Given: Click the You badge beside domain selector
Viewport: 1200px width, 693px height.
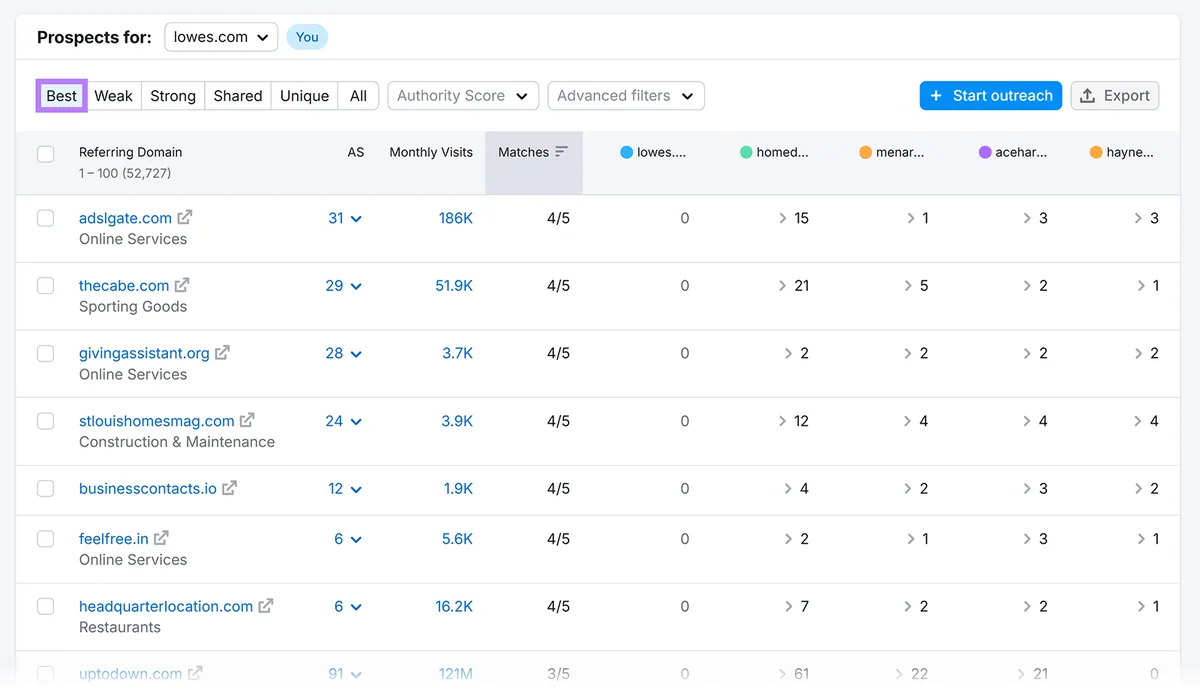Looking at the screenshot, I should [x=307, y=37].
